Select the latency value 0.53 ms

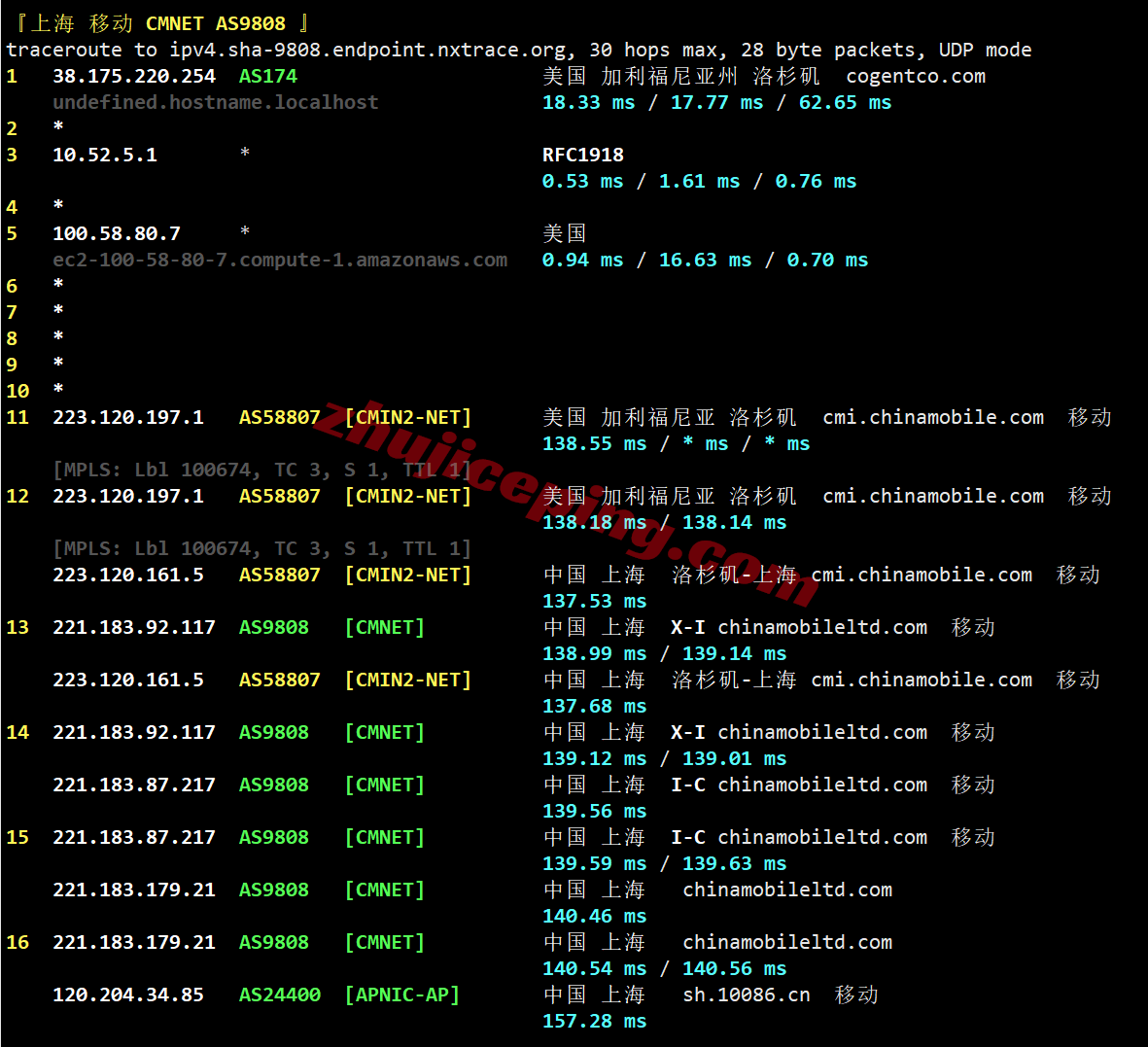point(583,182)
